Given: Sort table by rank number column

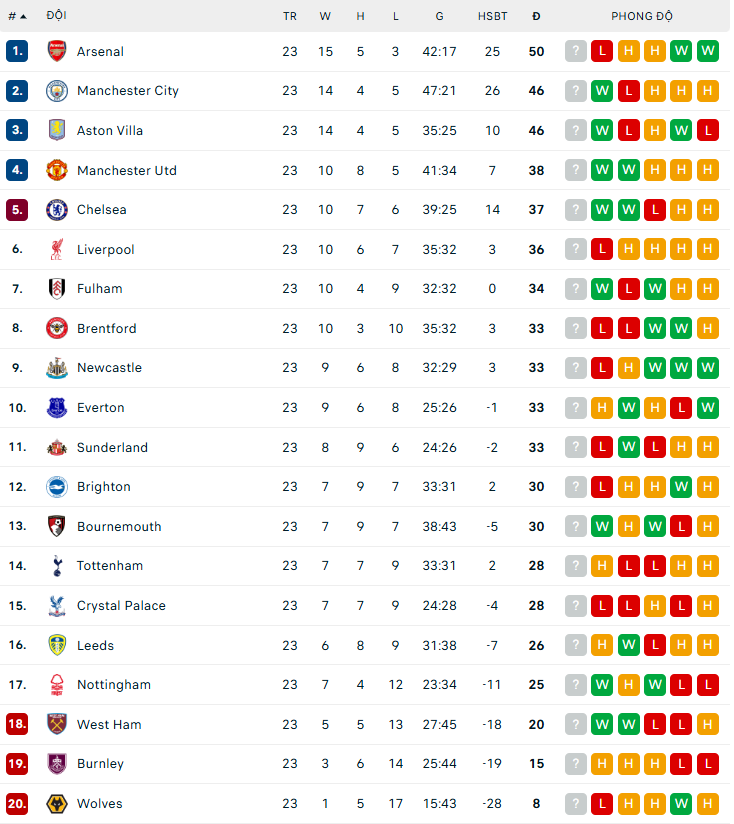Looking at the screenshot, I should click(17, 16).
